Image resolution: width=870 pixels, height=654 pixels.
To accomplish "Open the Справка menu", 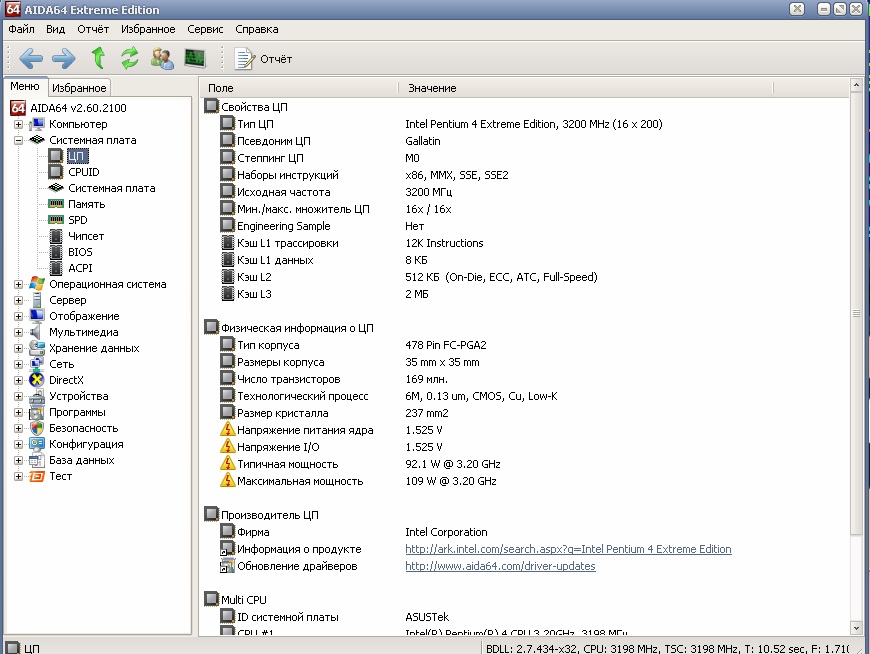I will pyautogui.click(x=257, y=29).
